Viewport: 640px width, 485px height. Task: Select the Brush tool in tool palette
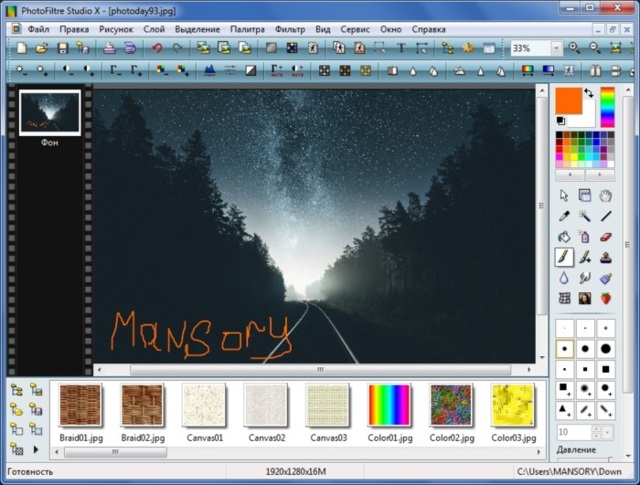[564, 257]
